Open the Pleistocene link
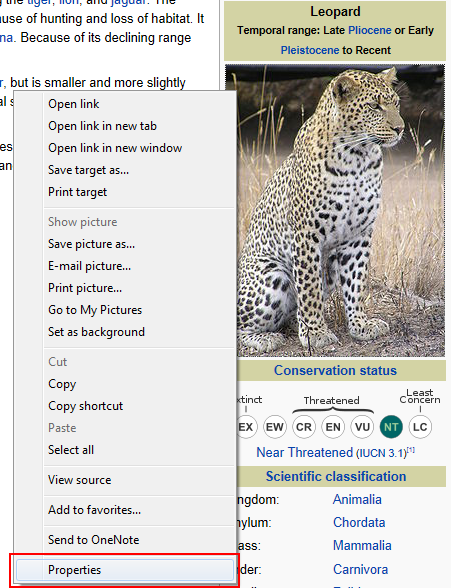Viewport: 451px width, 588px height. (310, 50)
